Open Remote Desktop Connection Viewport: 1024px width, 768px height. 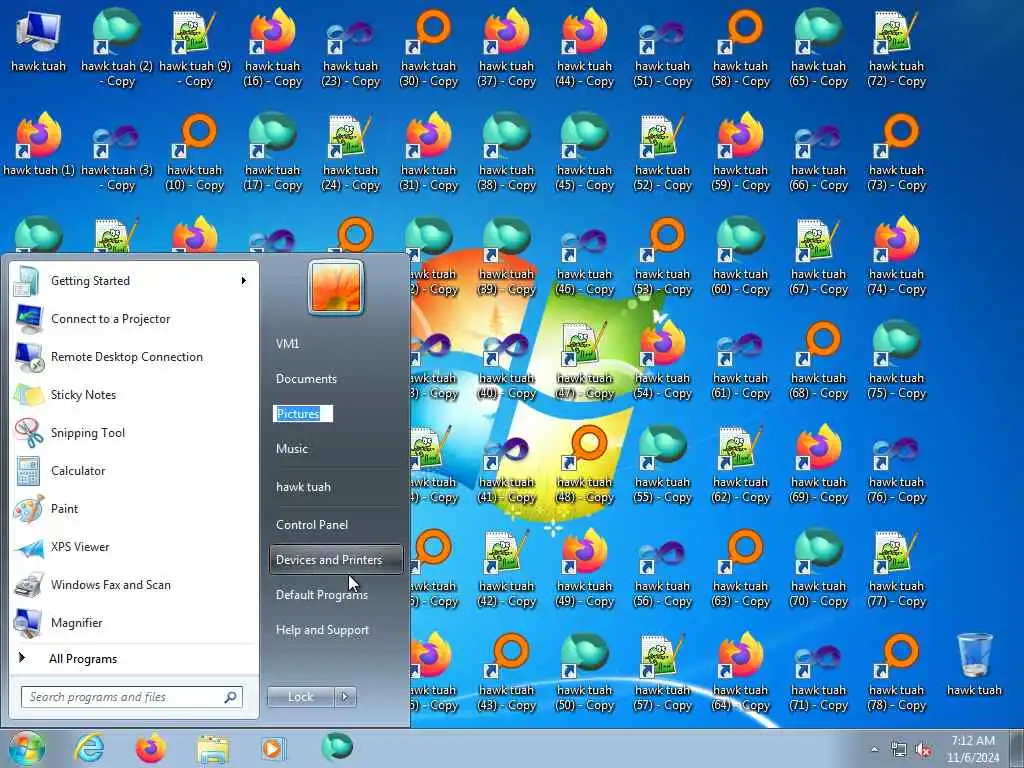point(135,357)
